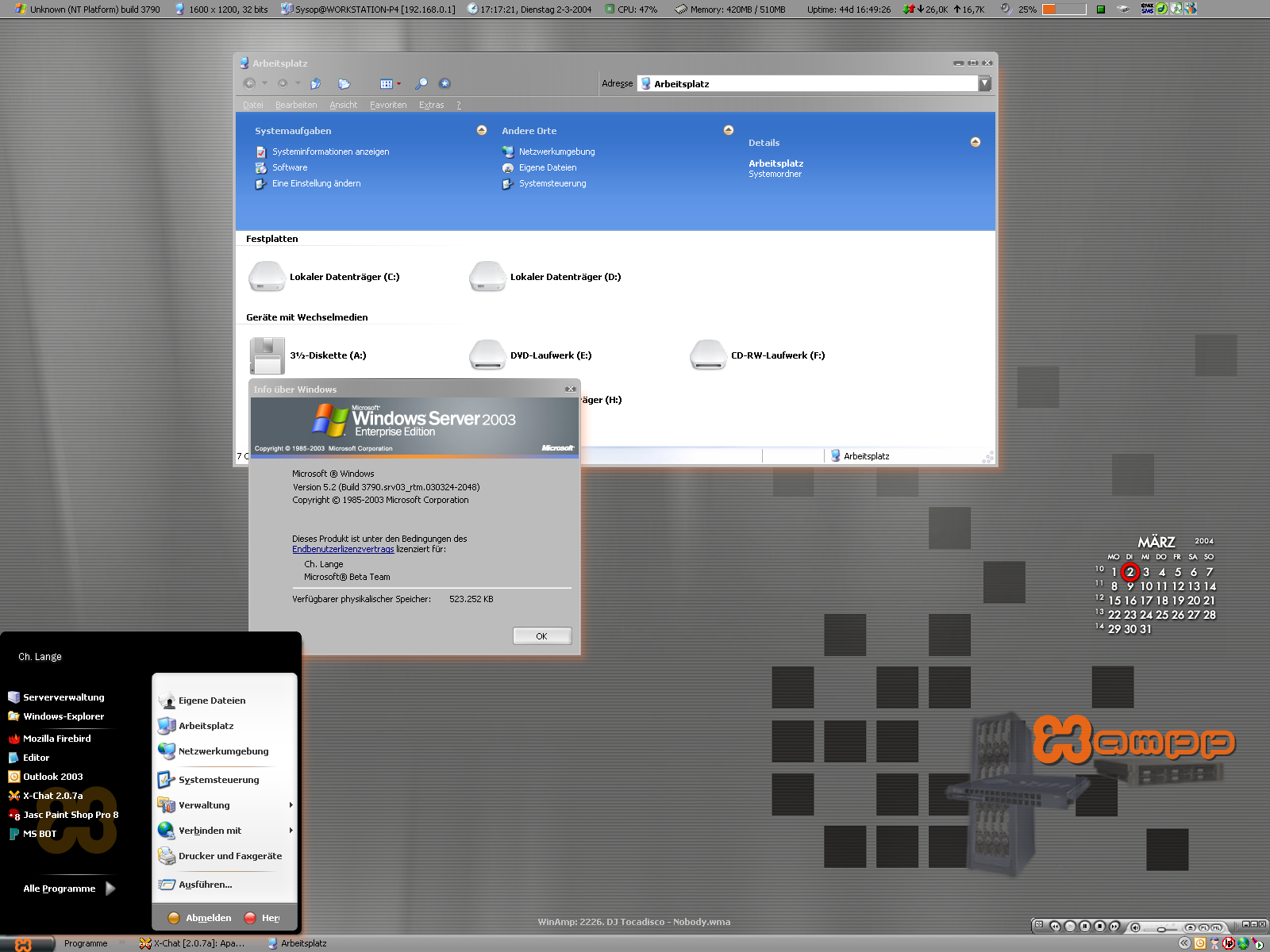This screenshot has height=952, width=1270.
Task: Open the Ansicht menu
Action: 343,105
